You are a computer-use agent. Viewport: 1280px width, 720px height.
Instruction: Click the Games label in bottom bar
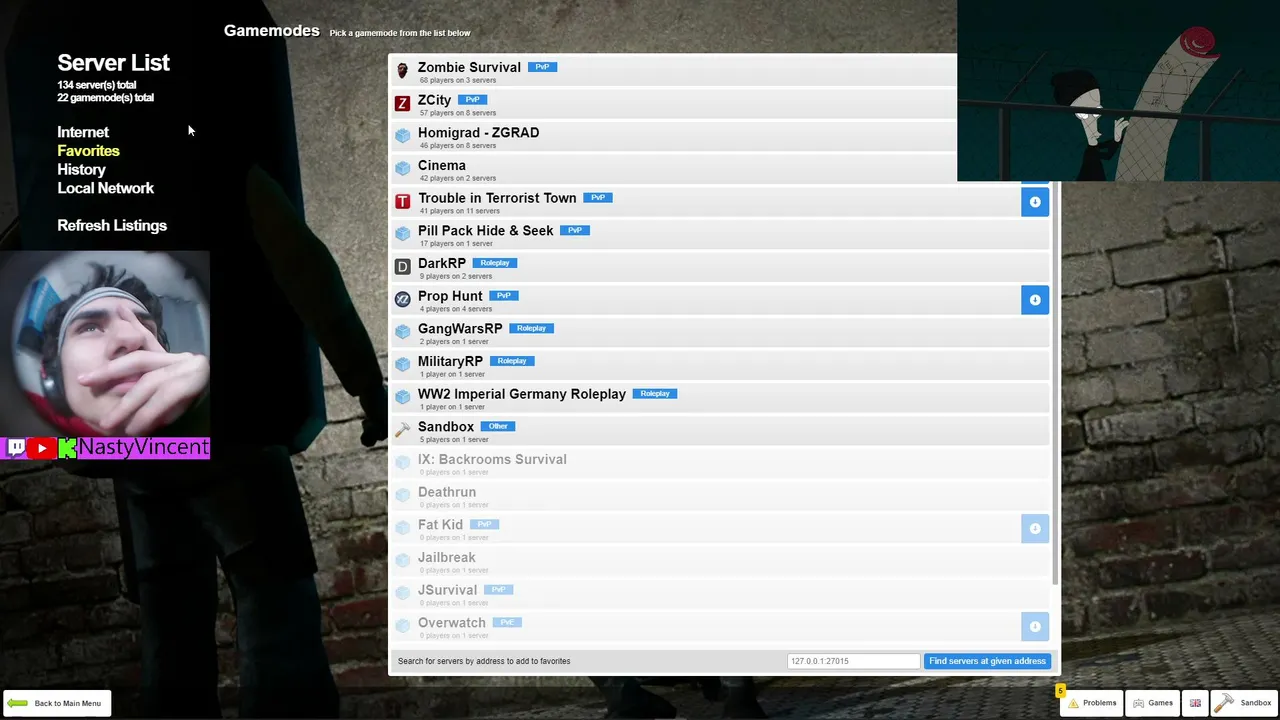pos(1160,703)
